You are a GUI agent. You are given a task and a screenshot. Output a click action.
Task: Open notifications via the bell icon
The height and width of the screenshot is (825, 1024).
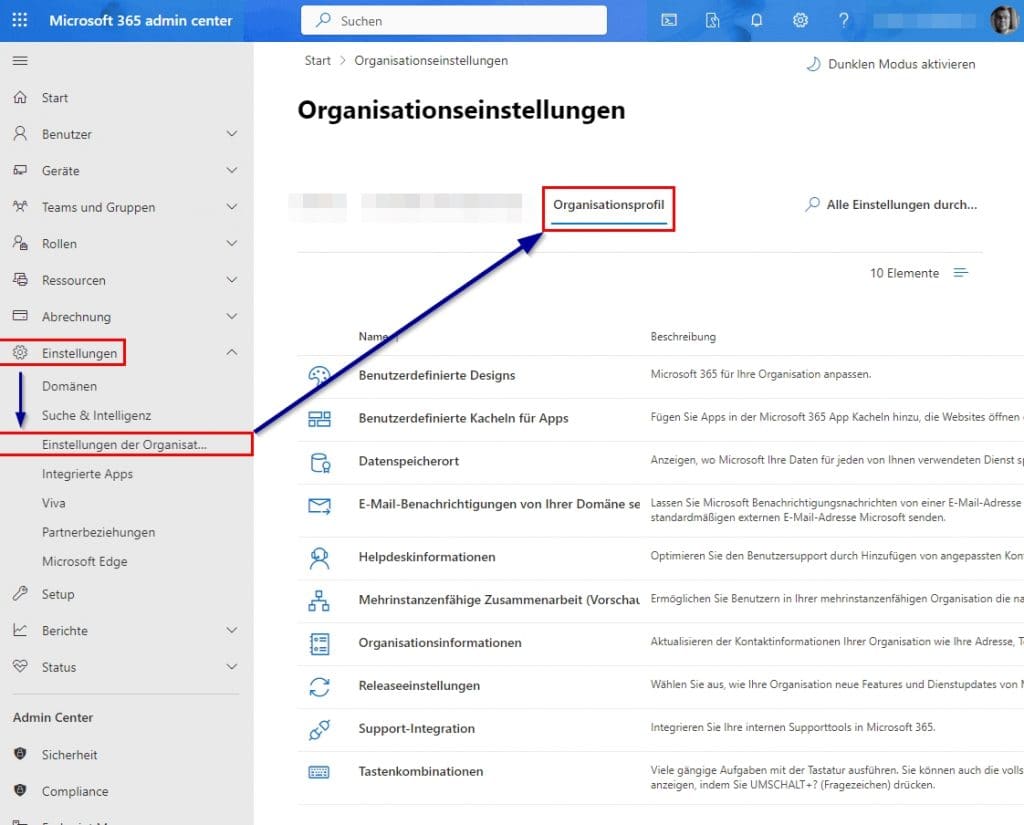757,20
